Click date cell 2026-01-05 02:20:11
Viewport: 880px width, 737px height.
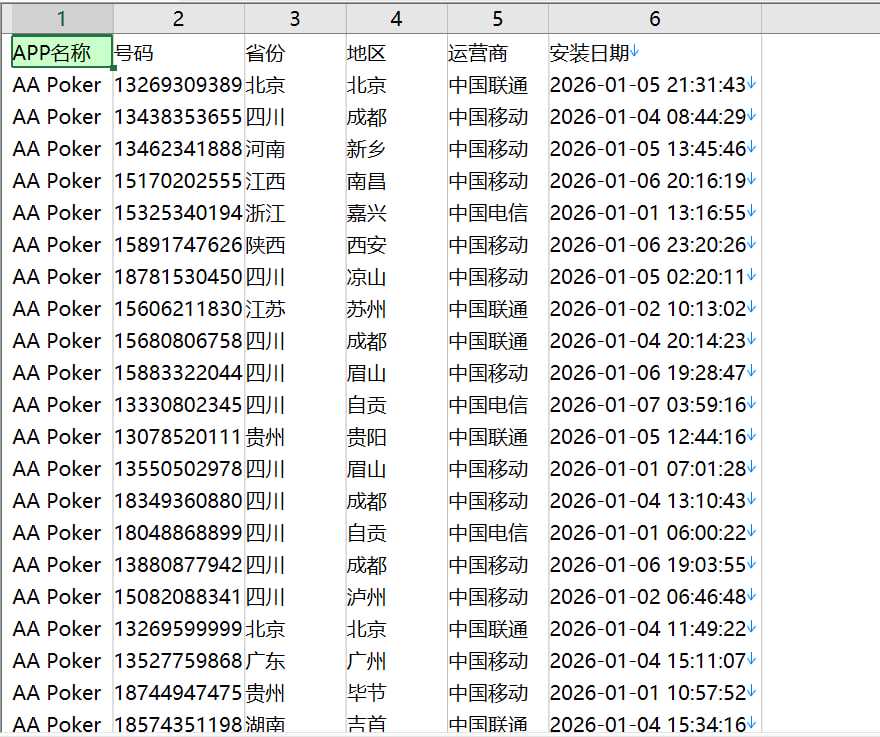click(655, 277)
